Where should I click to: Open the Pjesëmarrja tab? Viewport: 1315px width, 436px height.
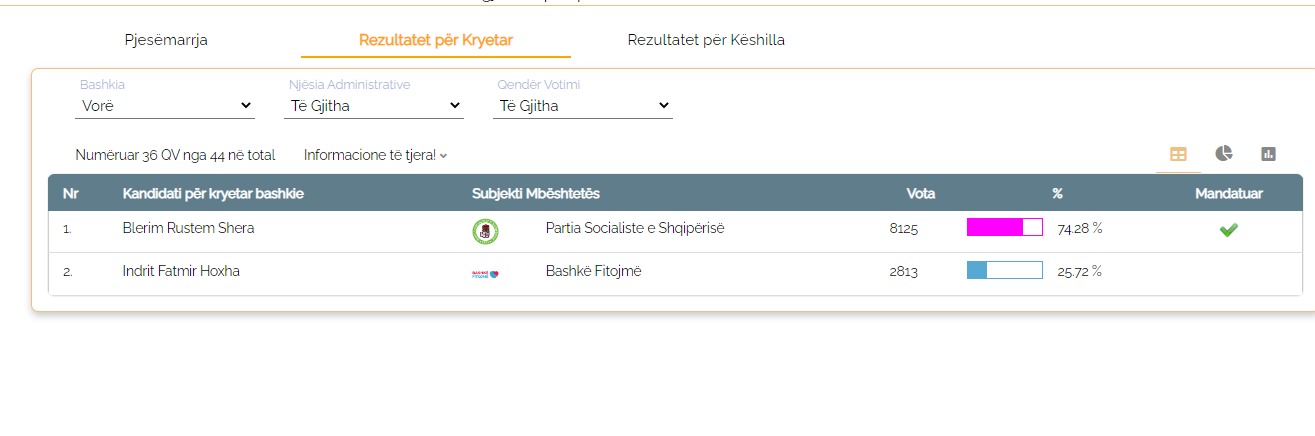click(166, 40)
